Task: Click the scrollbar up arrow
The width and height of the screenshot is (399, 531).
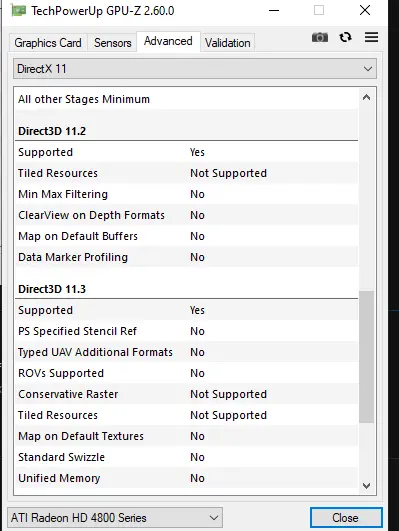Action: click(x=366, y=98)
